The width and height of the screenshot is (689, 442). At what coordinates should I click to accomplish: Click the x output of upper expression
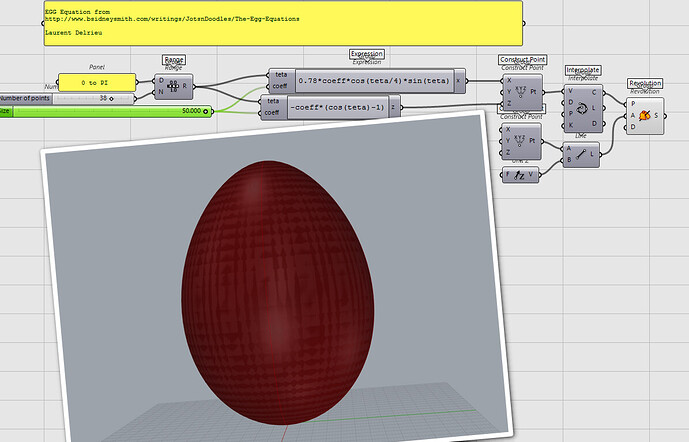tap(458, 81)
